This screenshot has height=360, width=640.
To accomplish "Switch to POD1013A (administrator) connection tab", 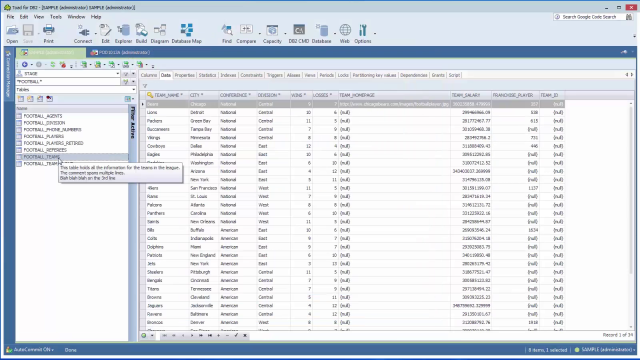I will [121, 52].
